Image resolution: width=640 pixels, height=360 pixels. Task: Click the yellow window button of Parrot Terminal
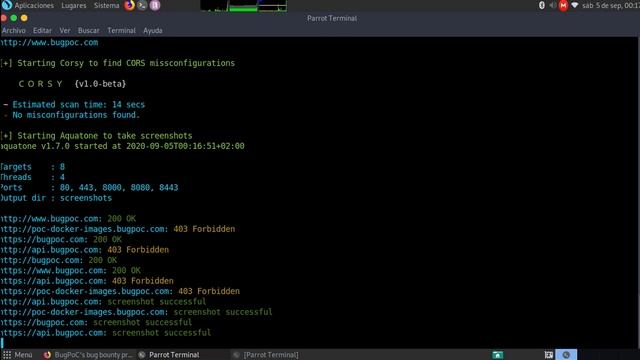pos(24,18)
